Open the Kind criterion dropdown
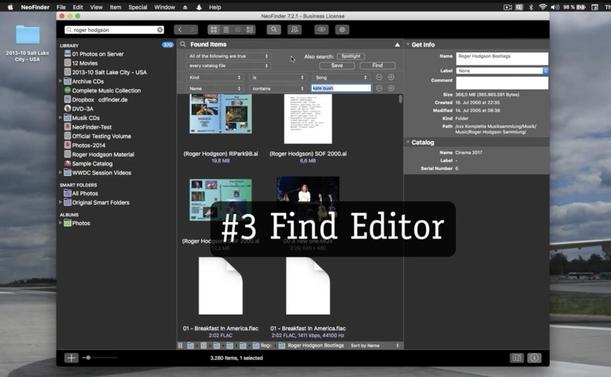Image resolution: width=611 pixels, height=377 pixels. 215,78
